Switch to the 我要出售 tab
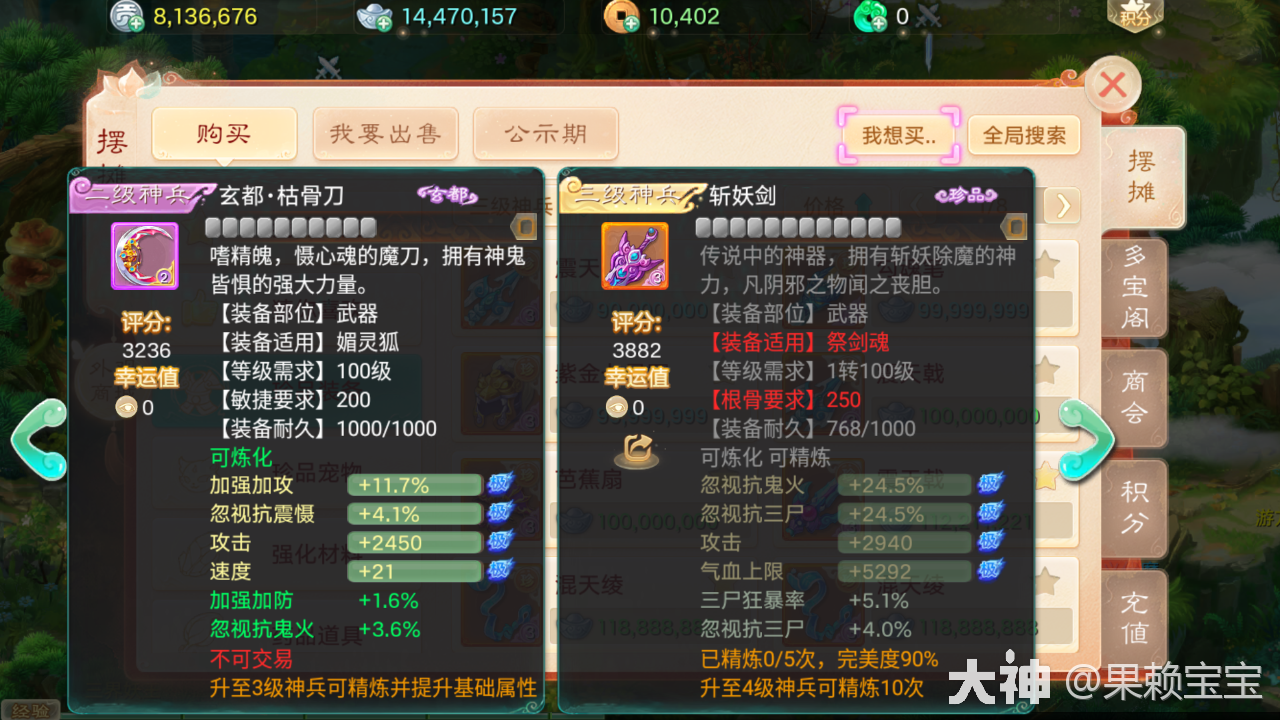Image resolution: width=1280 pixels, height=720 pixels. coord(385,134)
